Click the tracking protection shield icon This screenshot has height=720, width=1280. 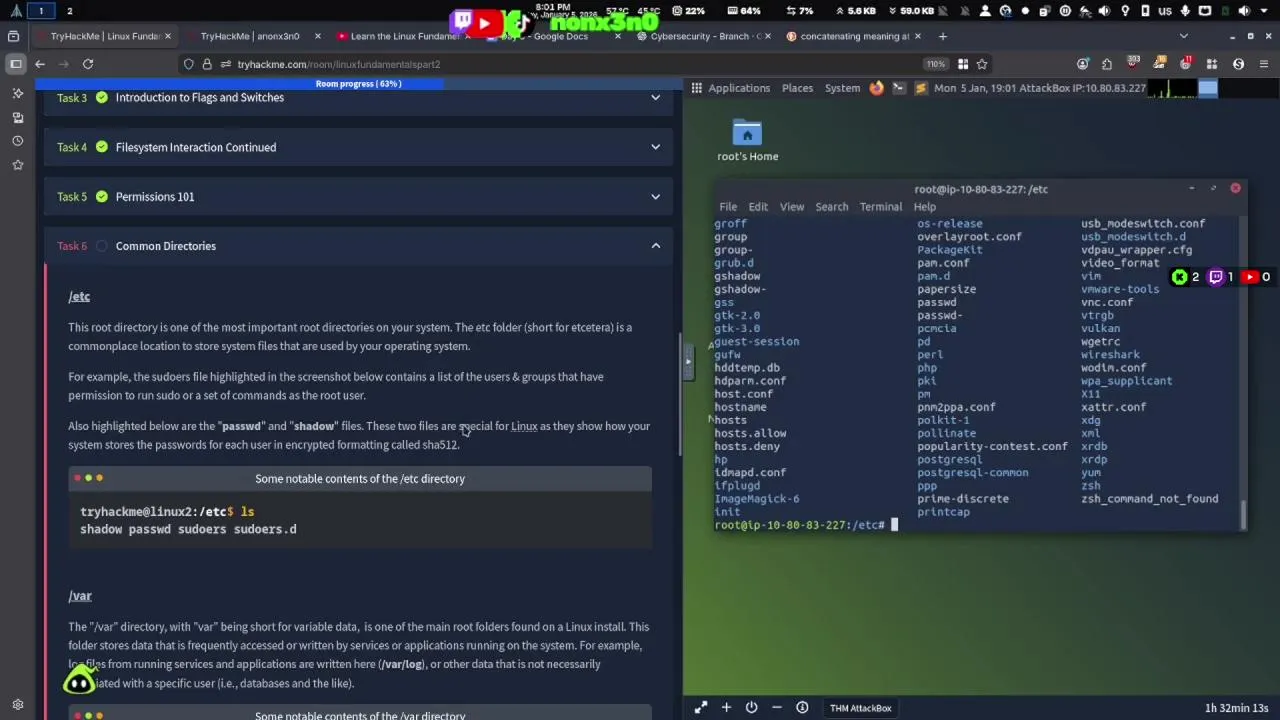click(x=188, y=64)
